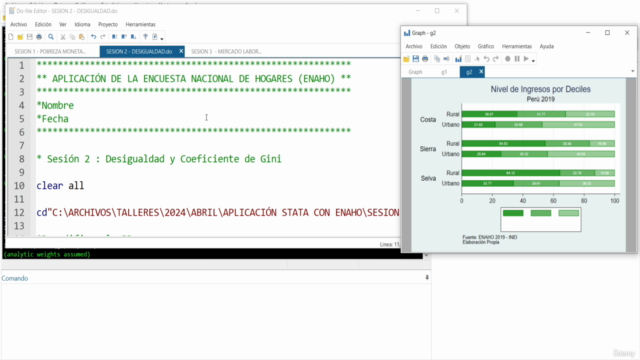Paste with the clipboard icon in Do-file Editor
The image size is (640, 360).
point(82,37)
